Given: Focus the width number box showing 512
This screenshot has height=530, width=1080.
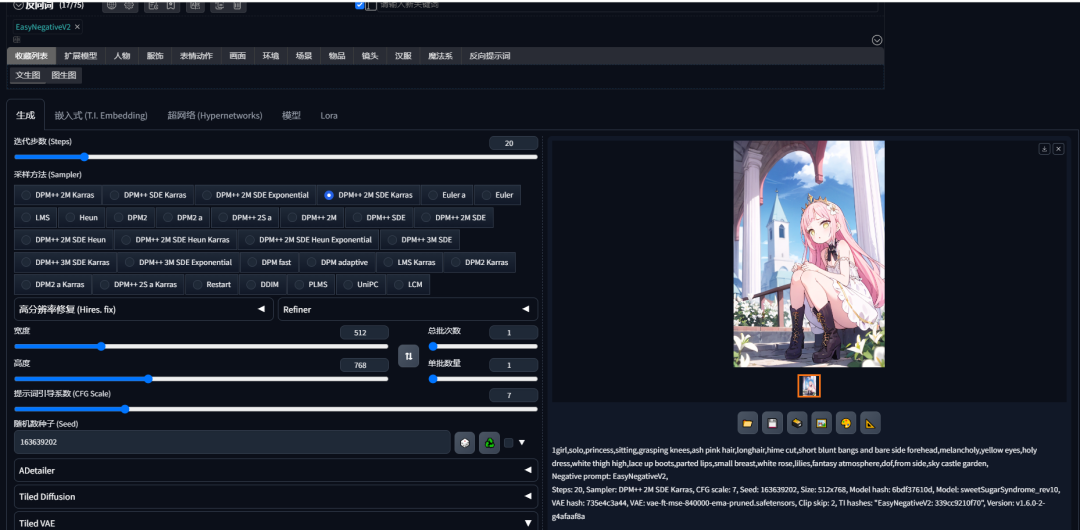Looking at the screenshot, I should pos(364,333).
